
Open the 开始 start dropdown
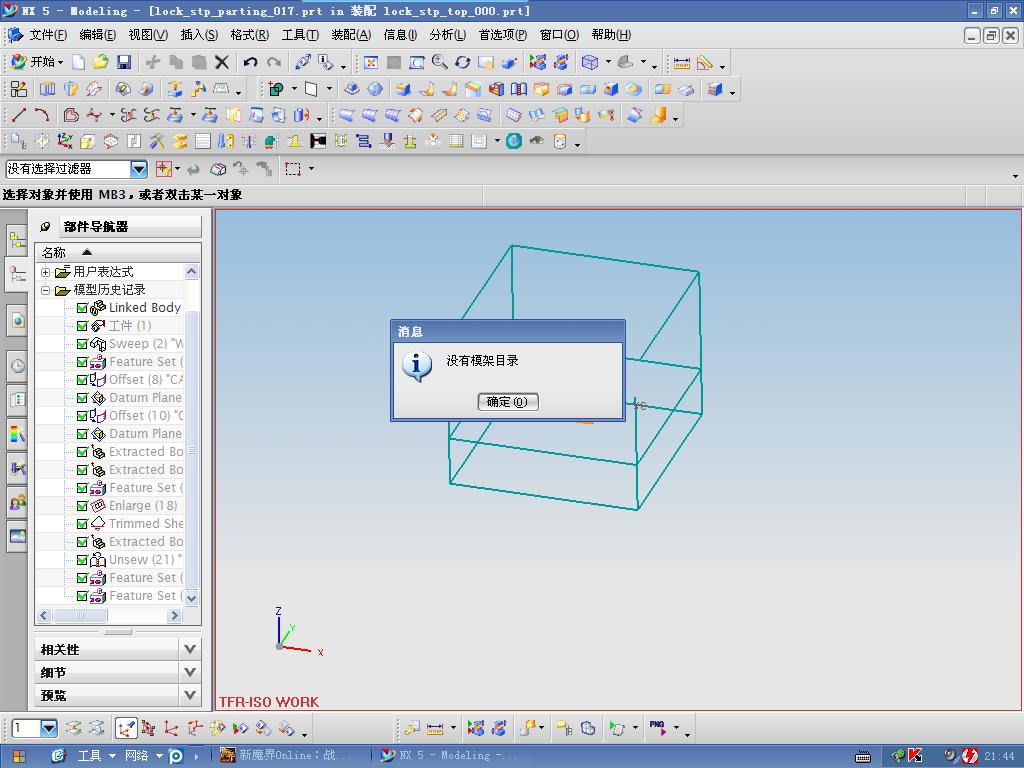(38, 62)
